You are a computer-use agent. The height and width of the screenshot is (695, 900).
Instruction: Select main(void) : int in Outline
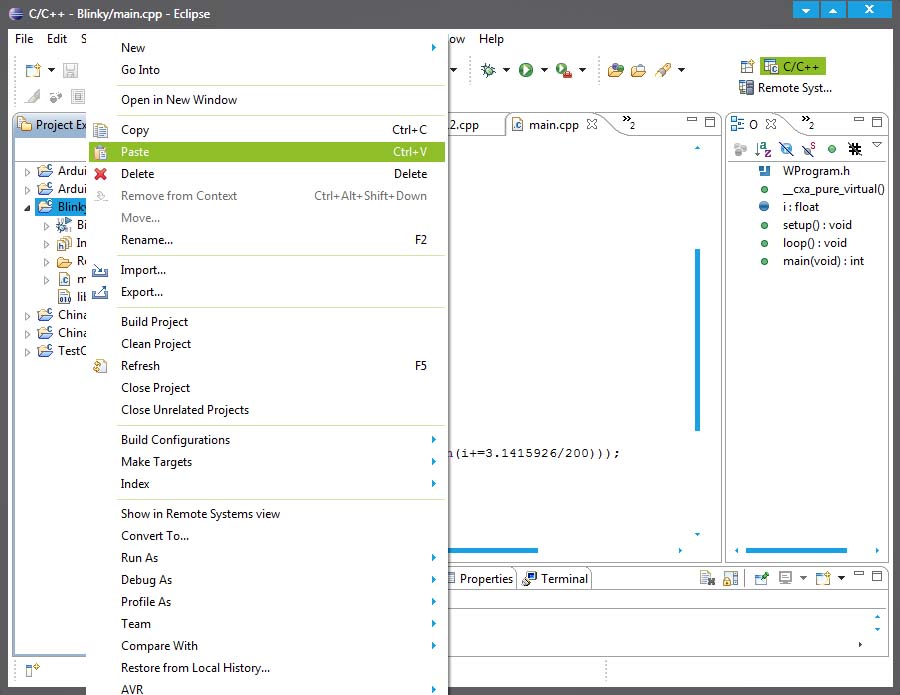[x=823, y=261]
